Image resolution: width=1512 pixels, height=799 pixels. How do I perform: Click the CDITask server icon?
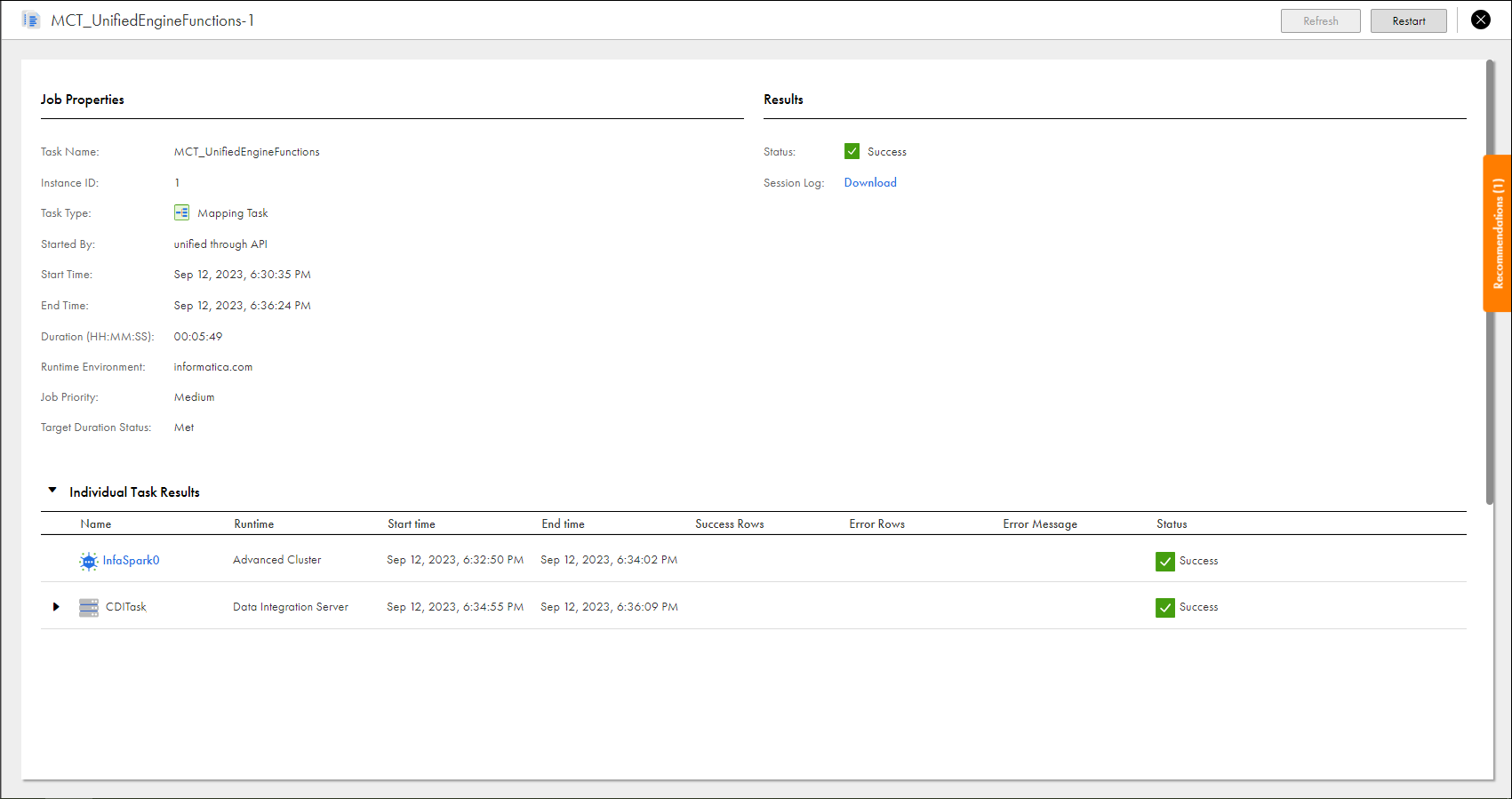[x=89, y=607]
